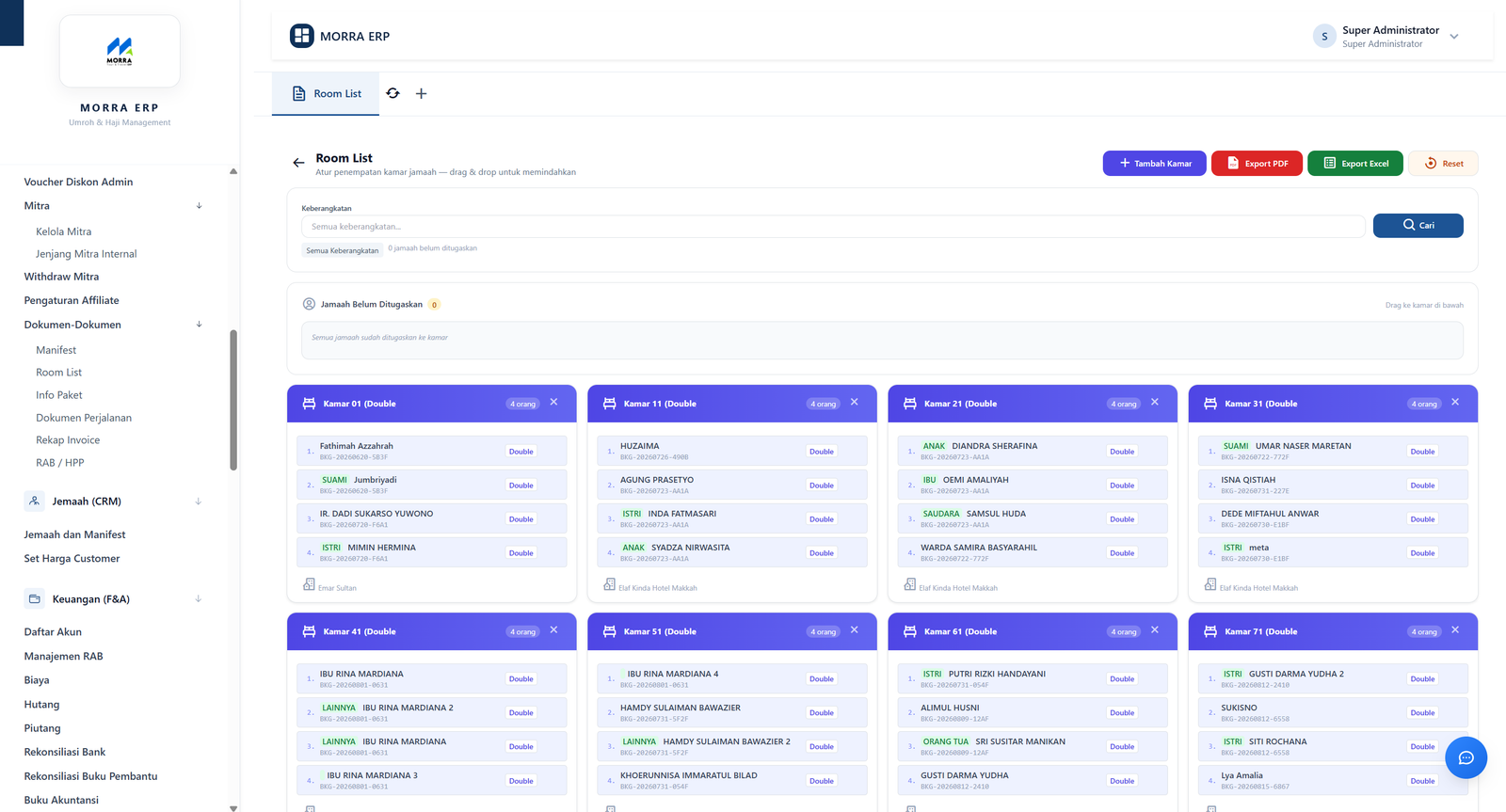Click the Tambah Kamar button
The height and width of the screenshot is (812, 1506).
point(1154,164)
